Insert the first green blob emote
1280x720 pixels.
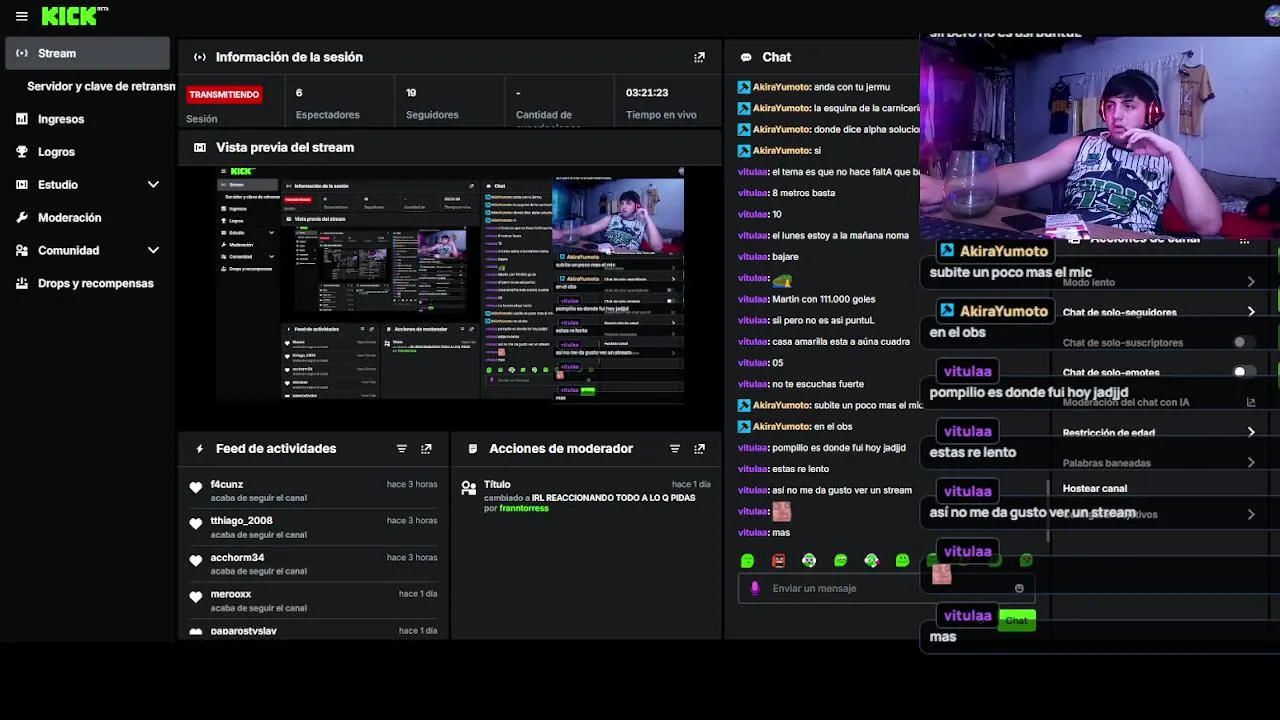[x=747, y=561]
